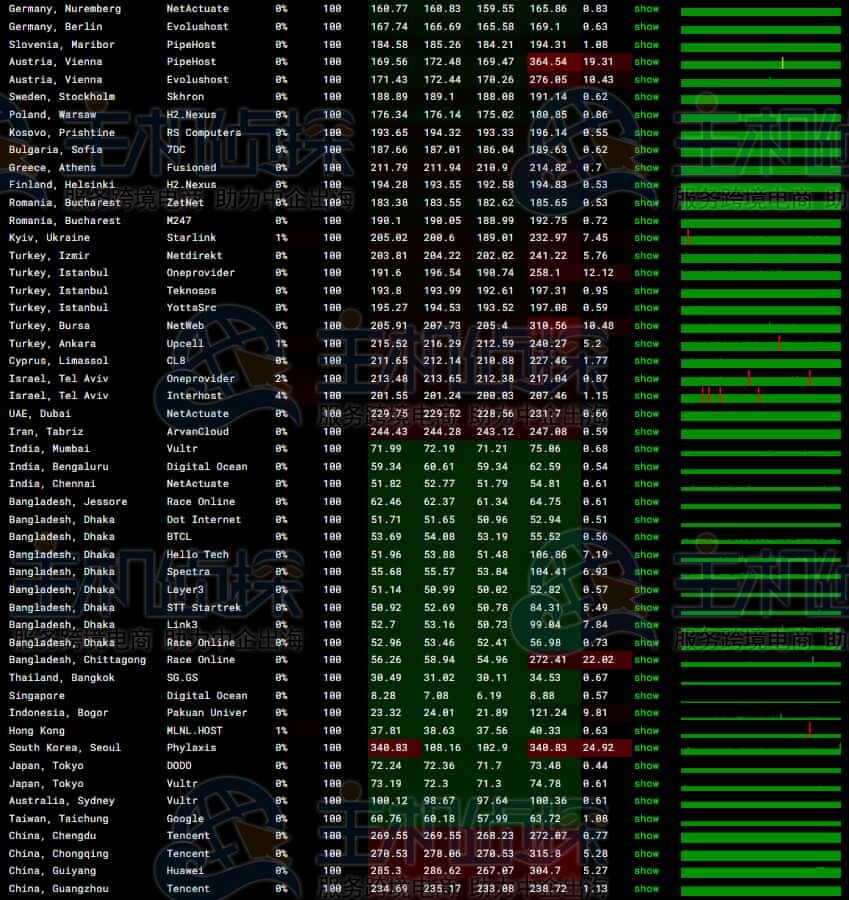Open latency graph for Israel Oneprovider row
Image resolution: width=849 pixels, height=900 pixels.
click(x=761, y=379)
